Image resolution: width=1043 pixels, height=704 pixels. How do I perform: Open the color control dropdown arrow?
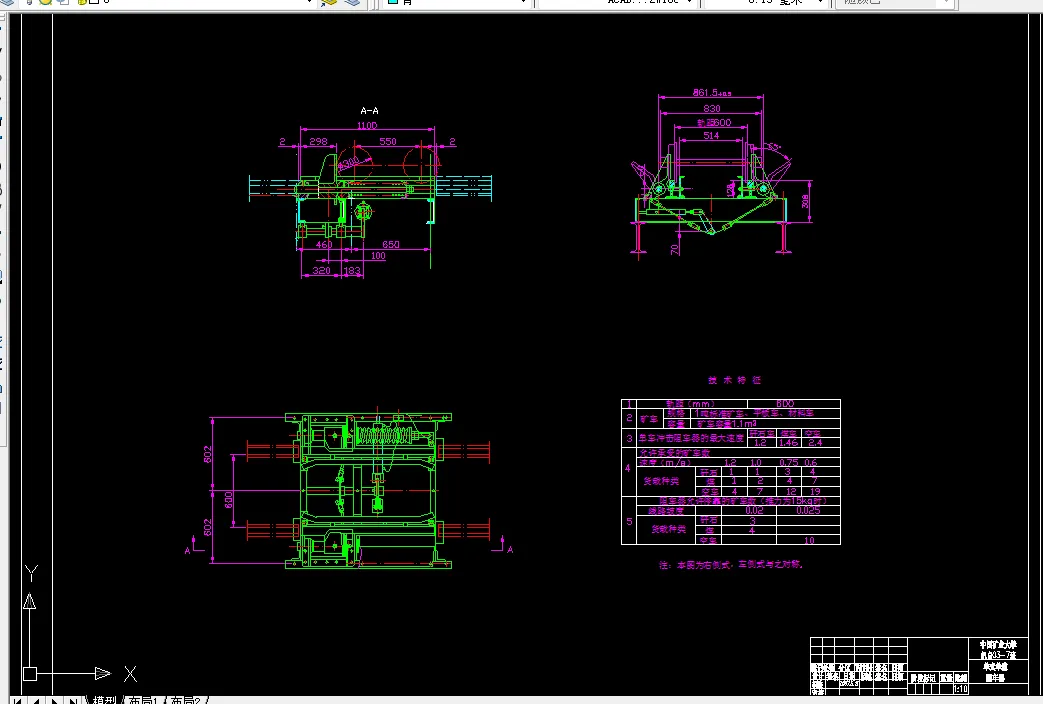[523, 2]
